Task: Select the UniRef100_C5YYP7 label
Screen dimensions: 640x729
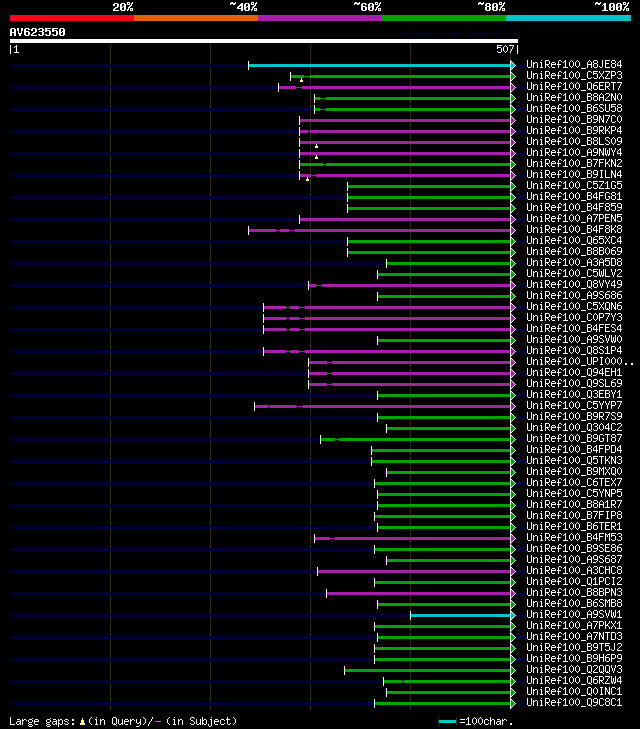Action: coord(574,405)
